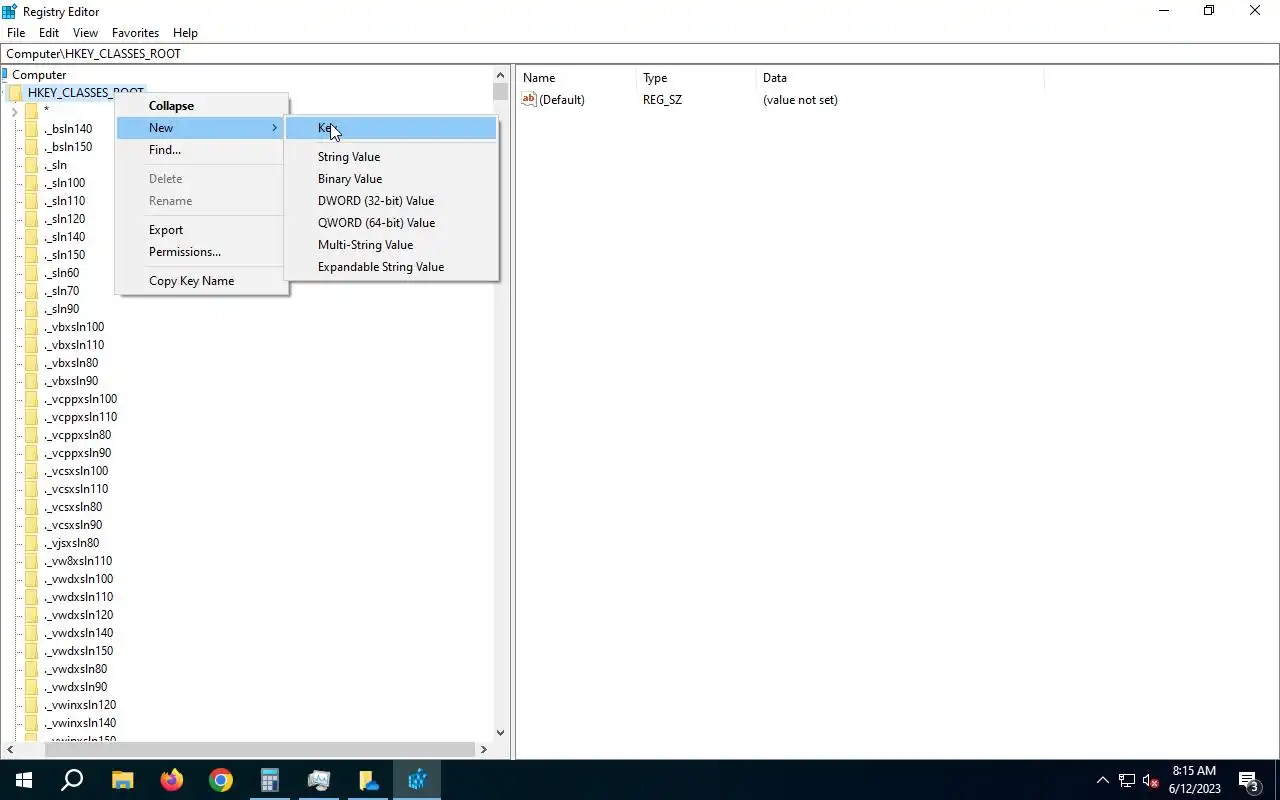Select the (Default) value row
Screen dimensions: 1280x800
tap(680, 99)
